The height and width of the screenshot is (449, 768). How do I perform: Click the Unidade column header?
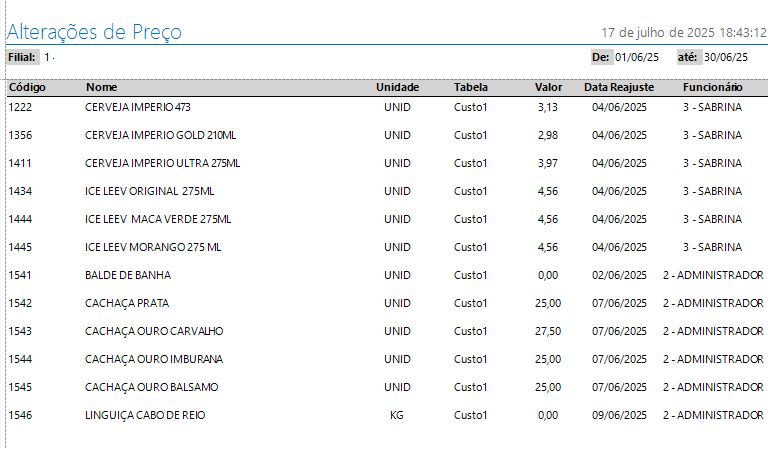click(397, 87)
